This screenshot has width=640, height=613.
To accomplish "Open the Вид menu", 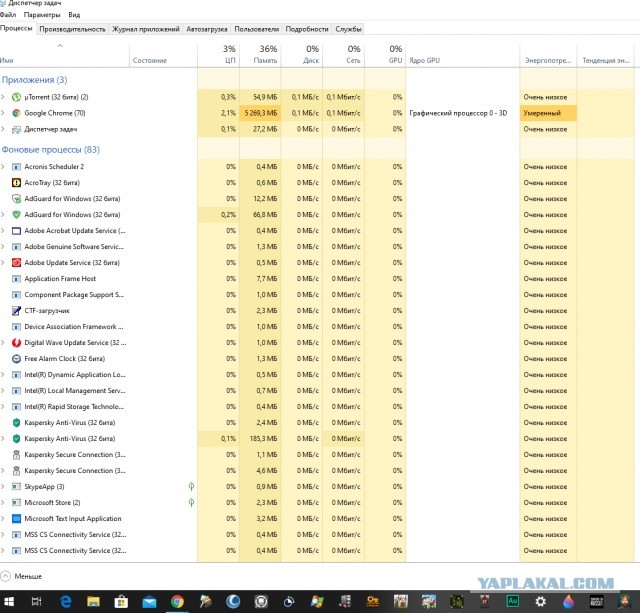I will tap(74, 15).
